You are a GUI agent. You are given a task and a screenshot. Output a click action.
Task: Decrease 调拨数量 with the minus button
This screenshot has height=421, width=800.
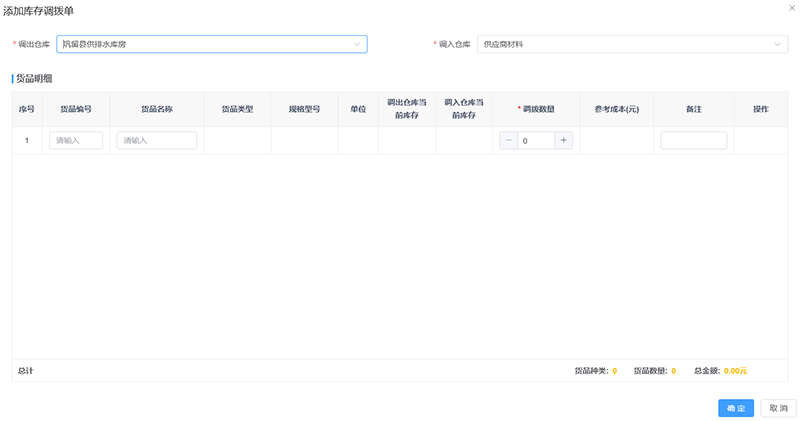[508, 140]
